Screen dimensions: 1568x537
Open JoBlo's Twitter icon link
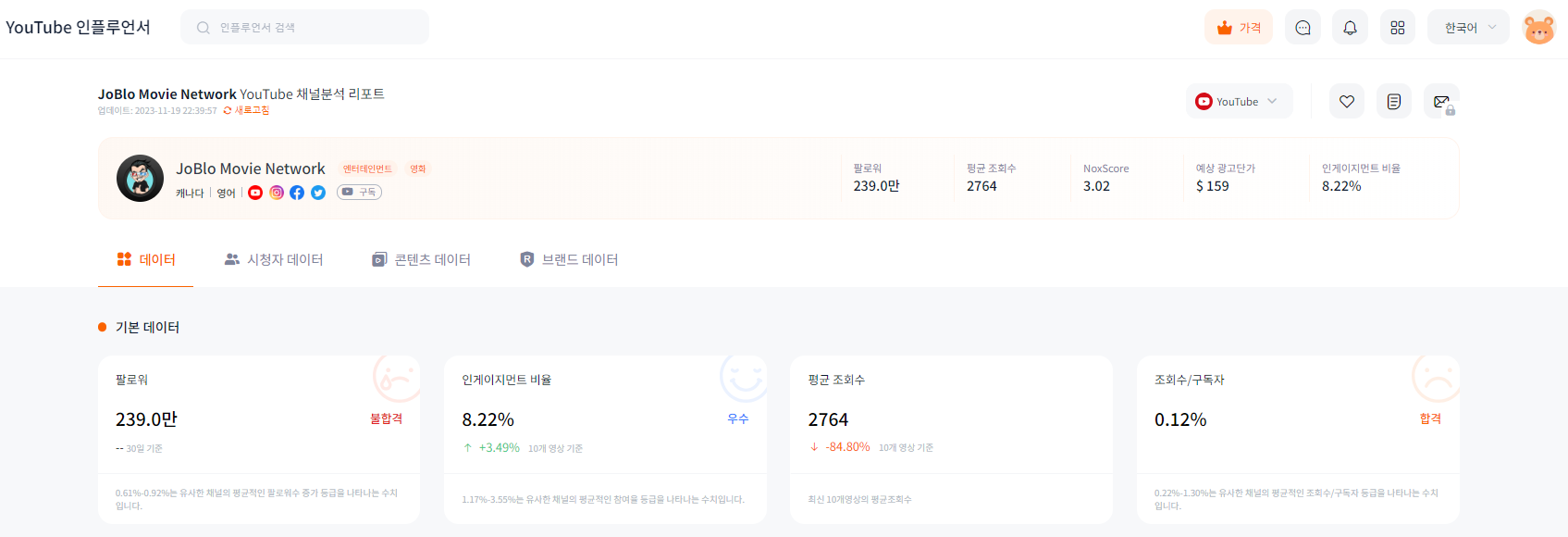pyautogui.click(x=318, y=193)
